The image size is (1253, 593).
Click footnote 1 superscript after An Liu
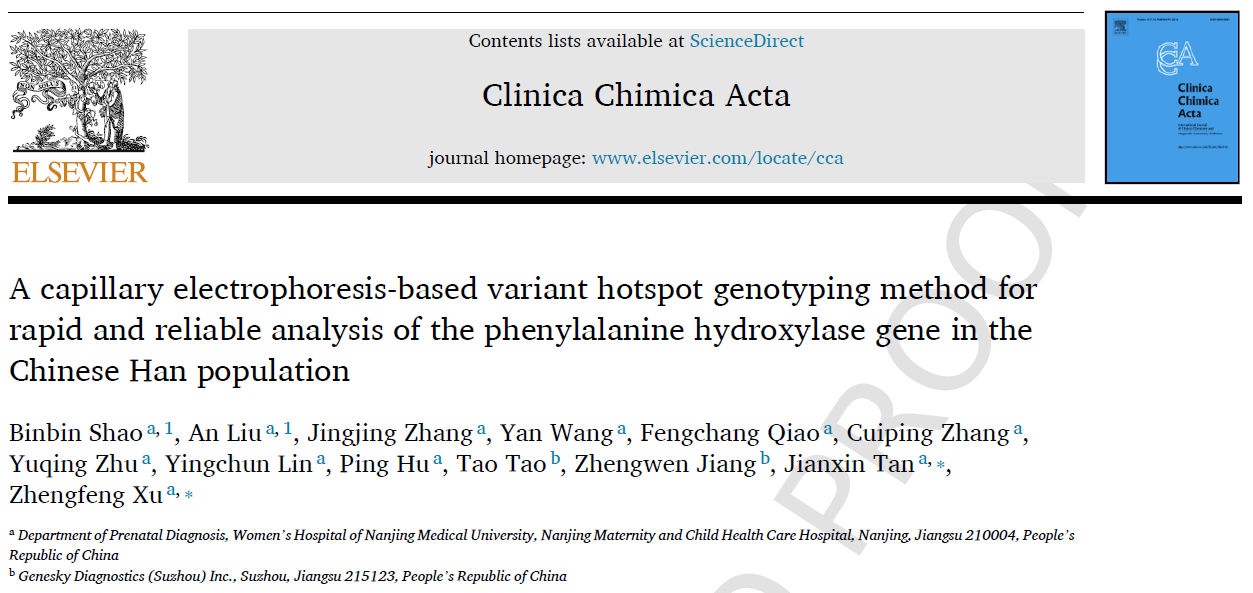[288, 429]
